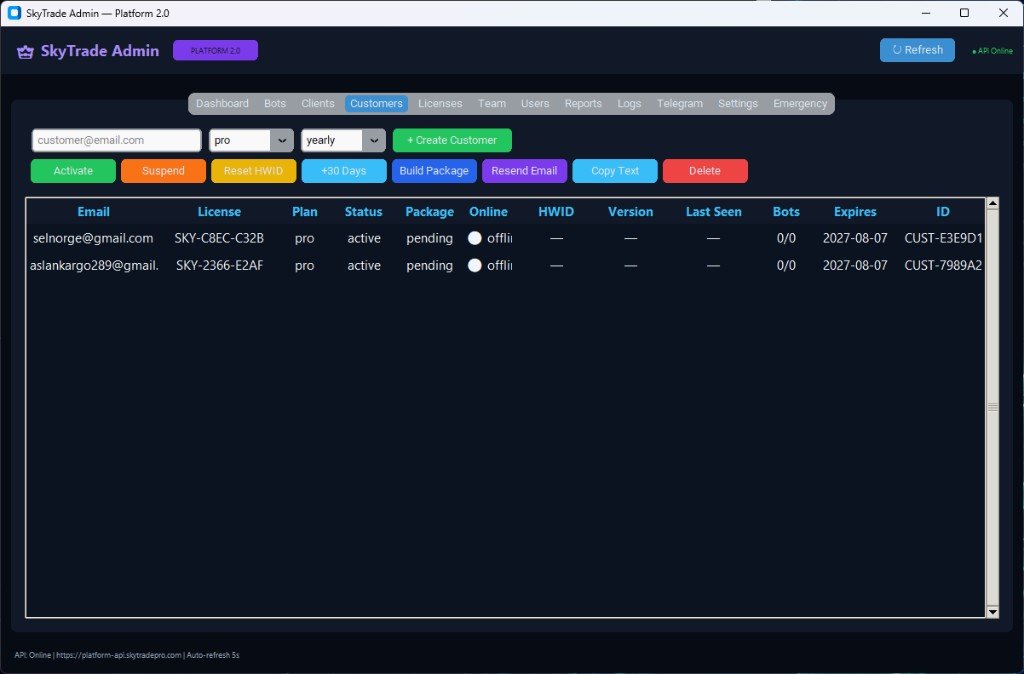
Task: Click the Build Package button
Action: tap(434, 171)
